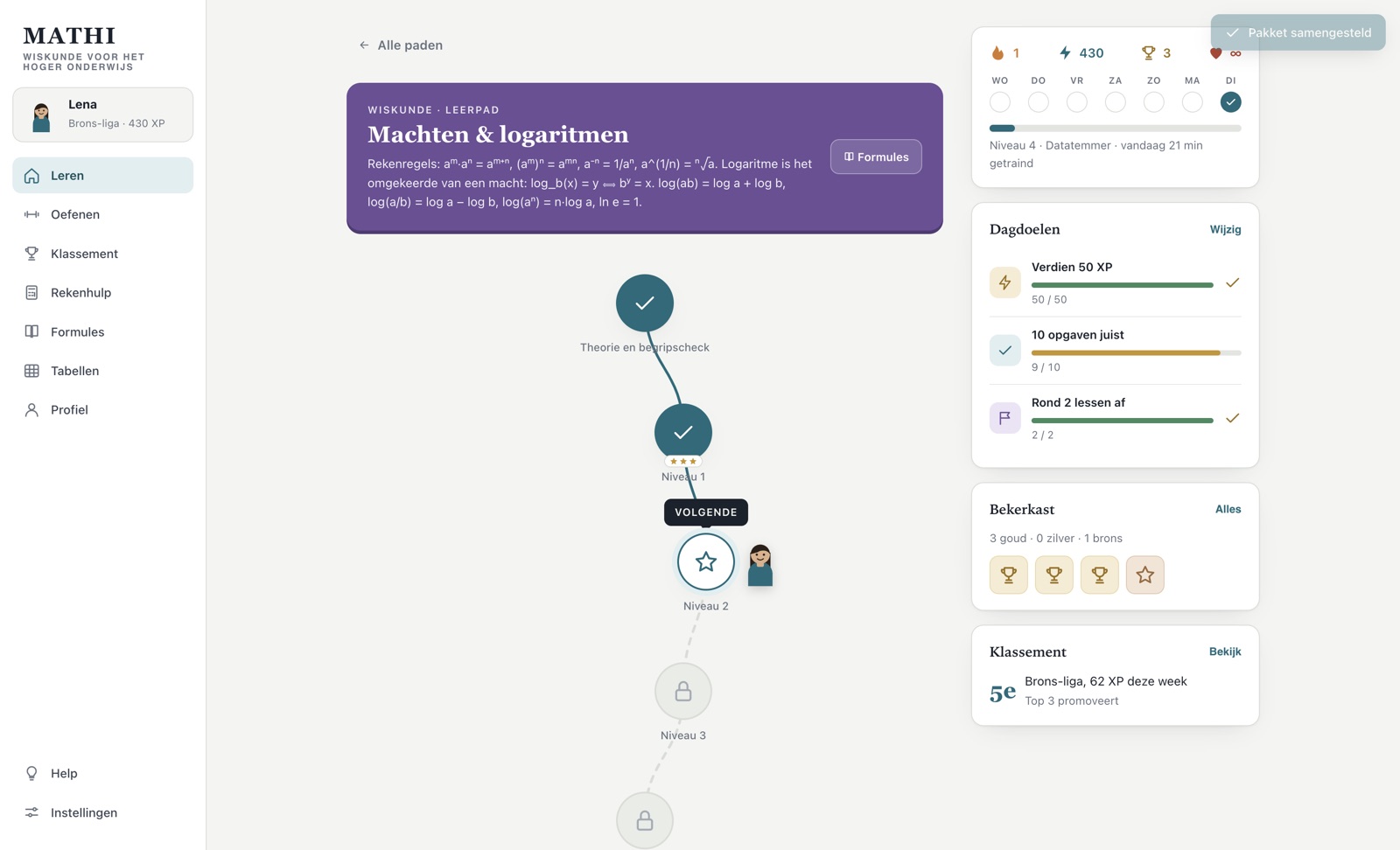Select the ZO day circle

tap(1154, 102)
